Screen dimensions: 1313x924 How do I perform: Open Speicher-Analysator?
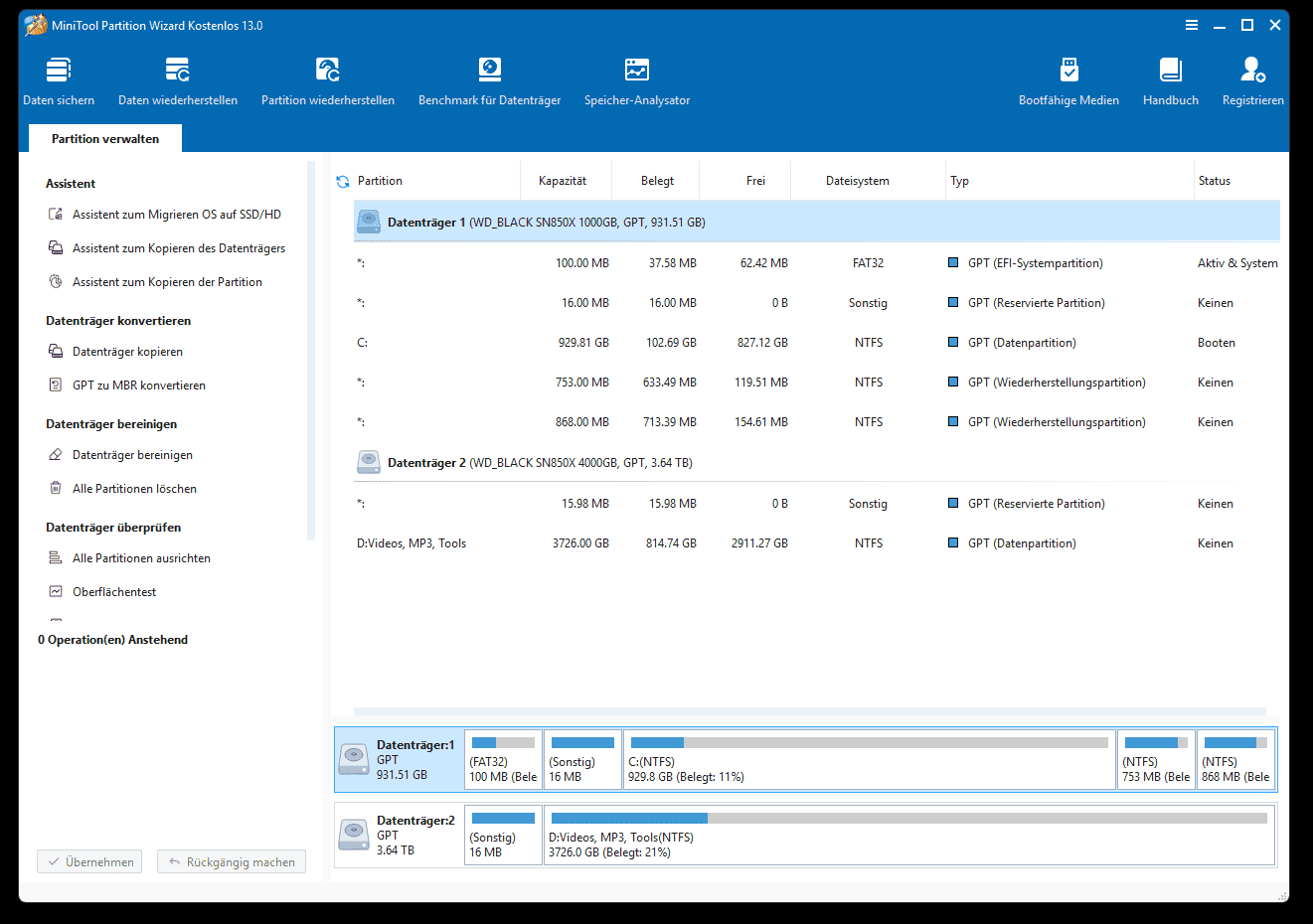pyautogui.click(x=637, y=81)
